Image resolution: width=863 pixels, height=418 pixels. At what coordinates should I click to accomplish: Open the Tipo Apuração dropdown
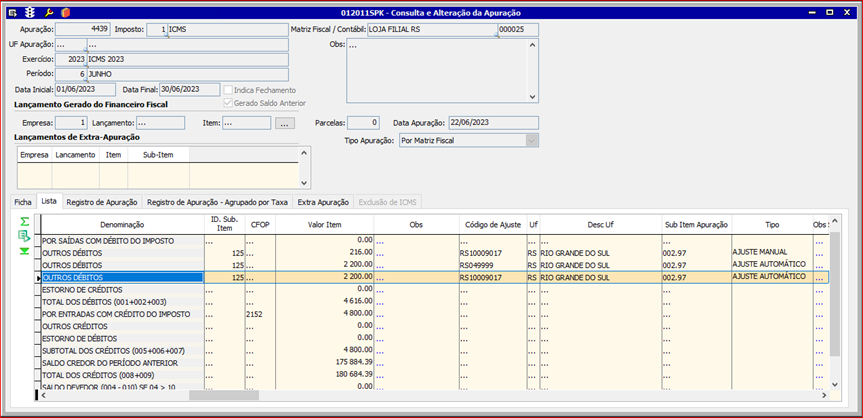tap(531, 141)
